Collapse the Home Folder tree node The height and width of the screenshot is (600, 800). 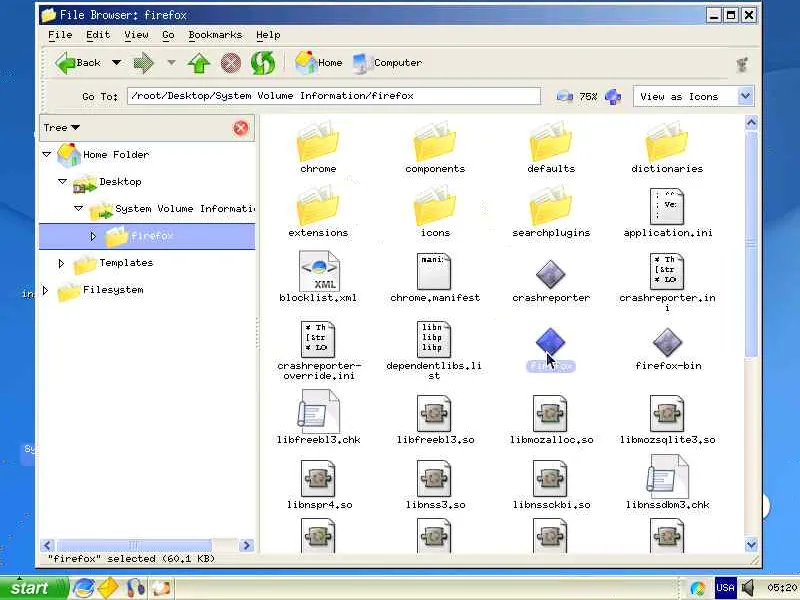pyautogui.click(x=46, y=154)
